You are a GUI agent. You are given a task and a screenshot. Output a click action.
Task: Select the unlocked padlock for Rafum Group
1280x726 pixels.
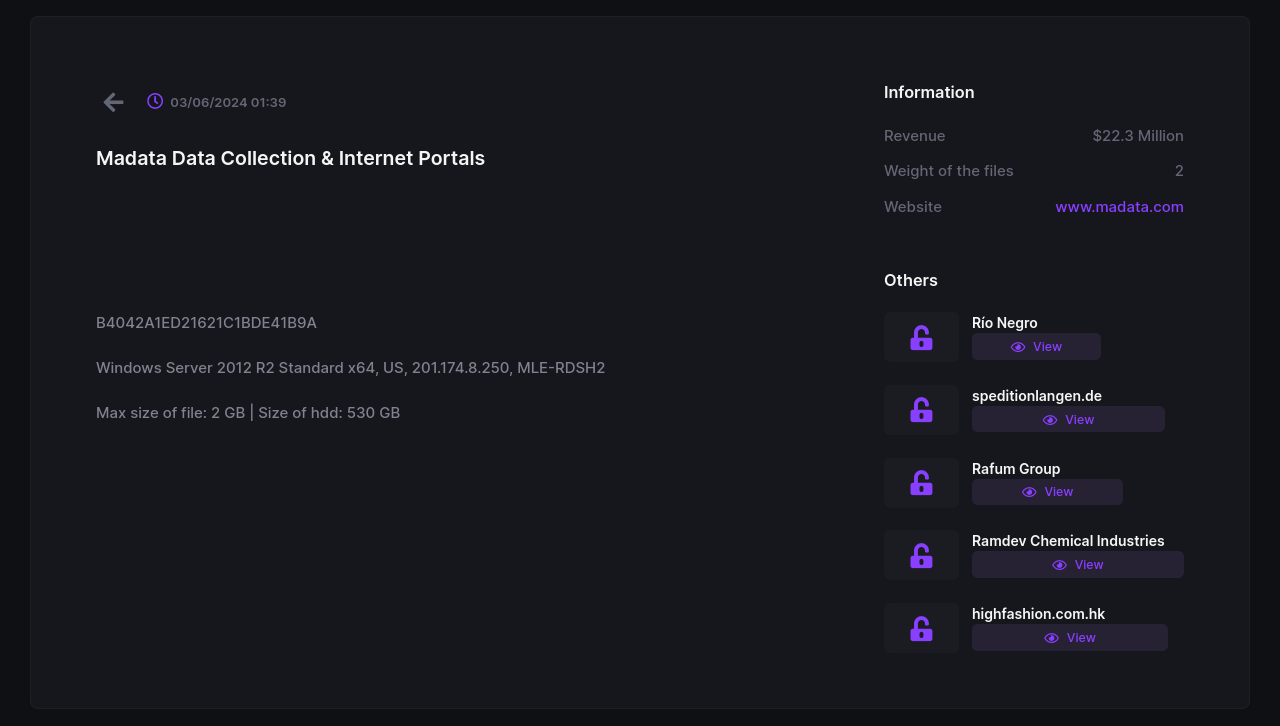coord(920,482)
